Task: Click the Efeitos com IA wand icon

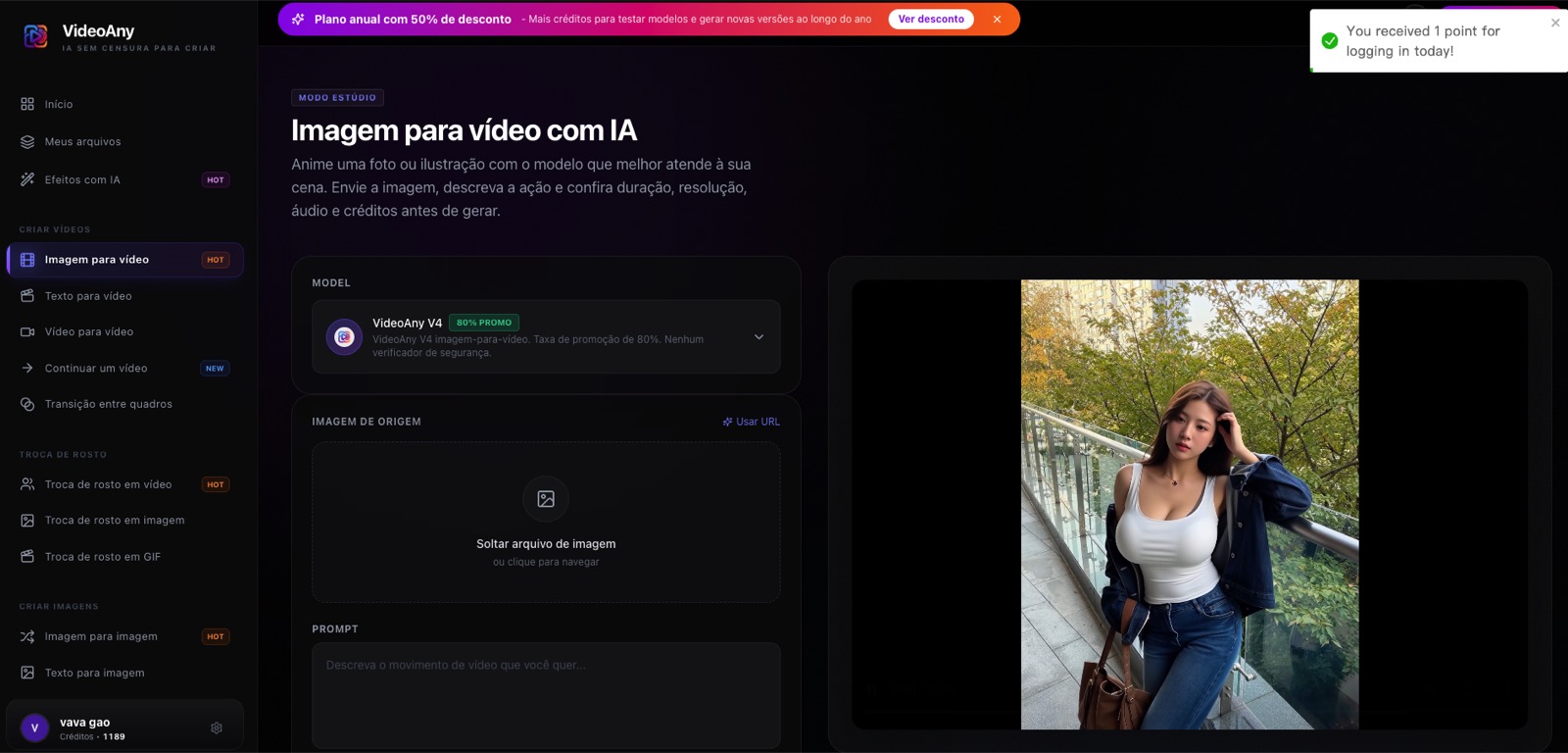Action: coord(27,179)
